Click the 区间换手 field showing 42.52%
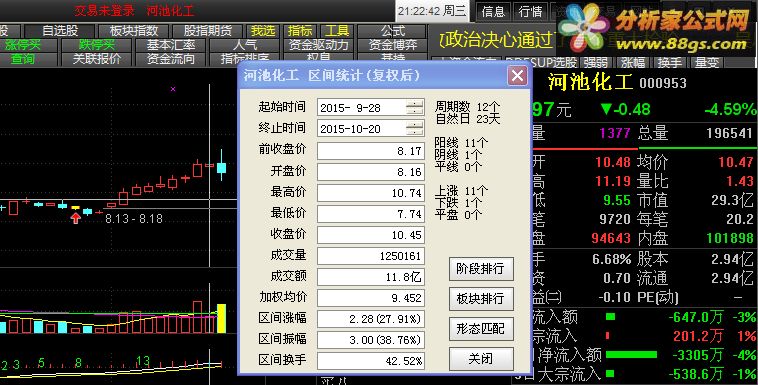The height and width of the screenshot is (385, 758). tap(371, 361)
